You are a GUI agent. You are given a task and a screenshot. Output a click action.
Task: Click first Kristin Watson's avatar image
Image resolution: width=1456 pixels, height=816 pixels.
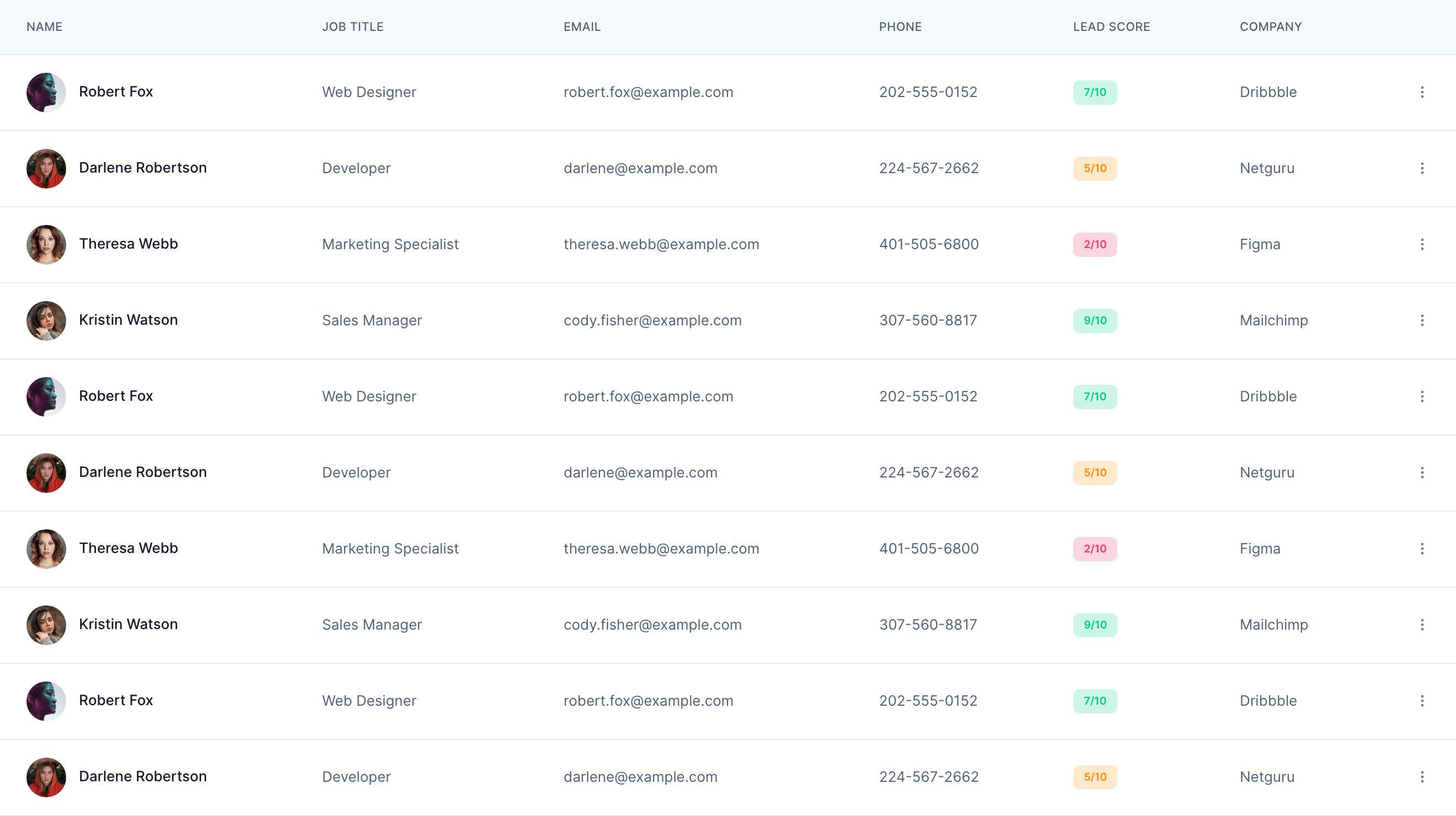point(46,320)
